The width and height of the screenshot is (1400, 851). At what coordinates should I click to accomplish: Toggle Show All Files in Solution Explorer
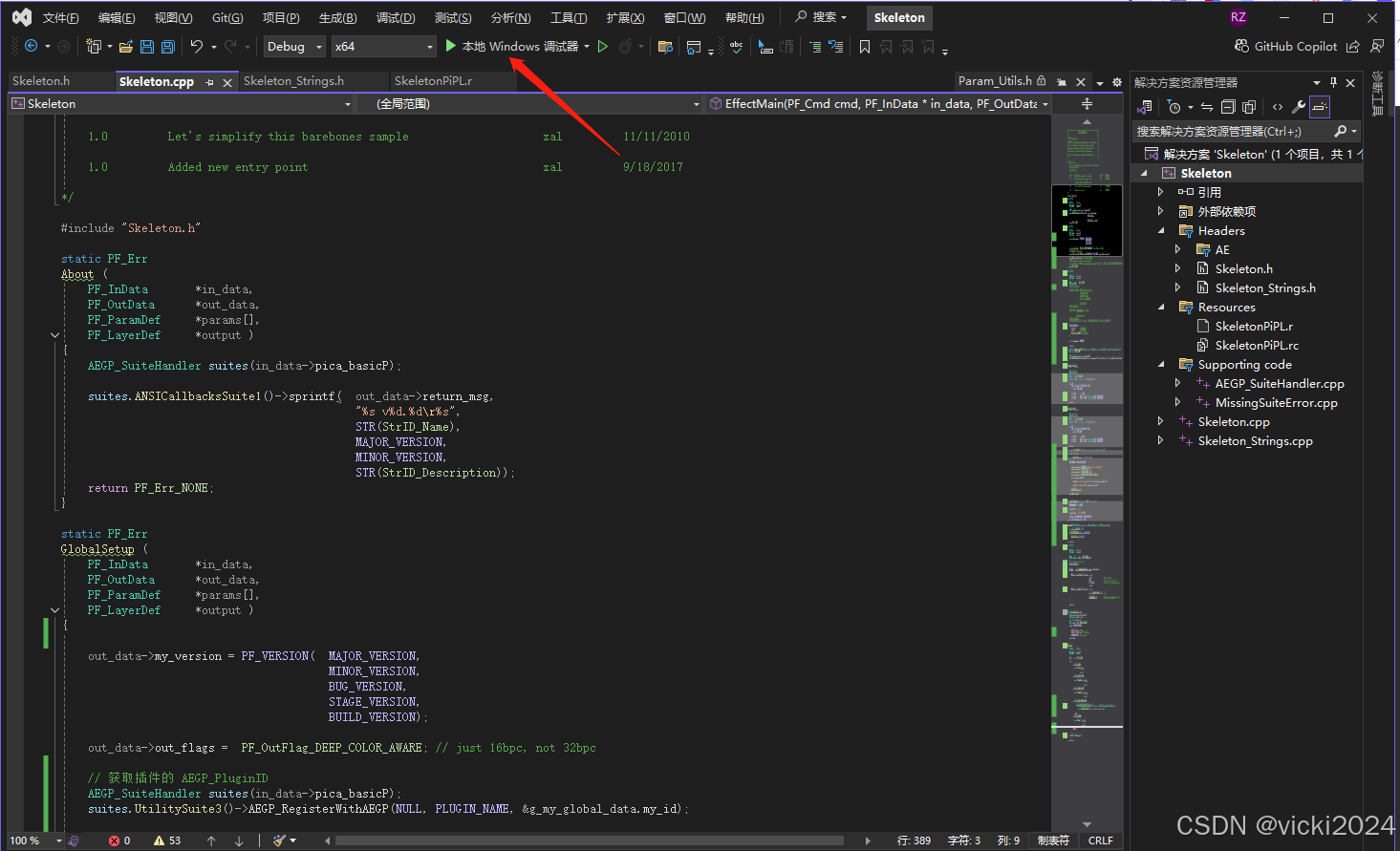1249,107
